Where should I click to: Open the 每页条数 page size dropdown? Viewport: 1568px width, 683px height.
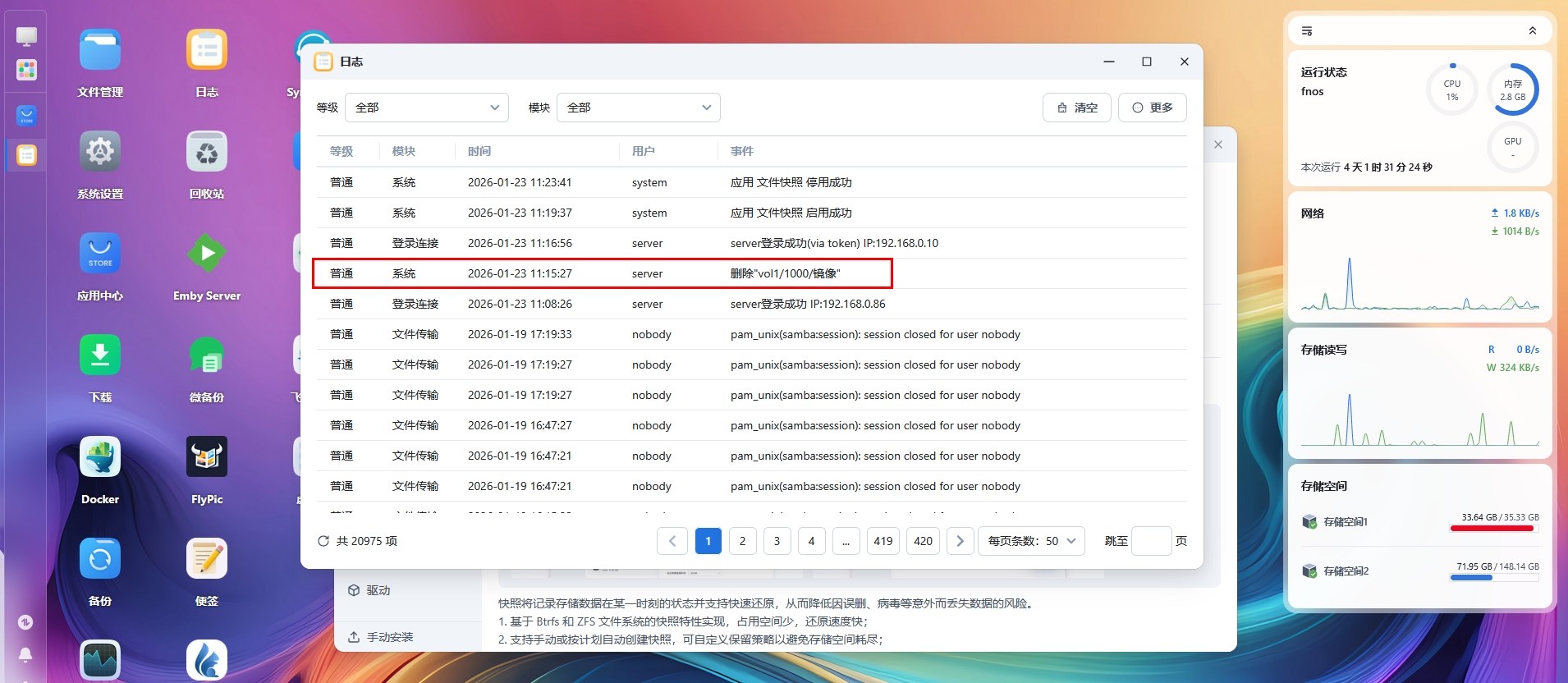tap(1032, 541)
